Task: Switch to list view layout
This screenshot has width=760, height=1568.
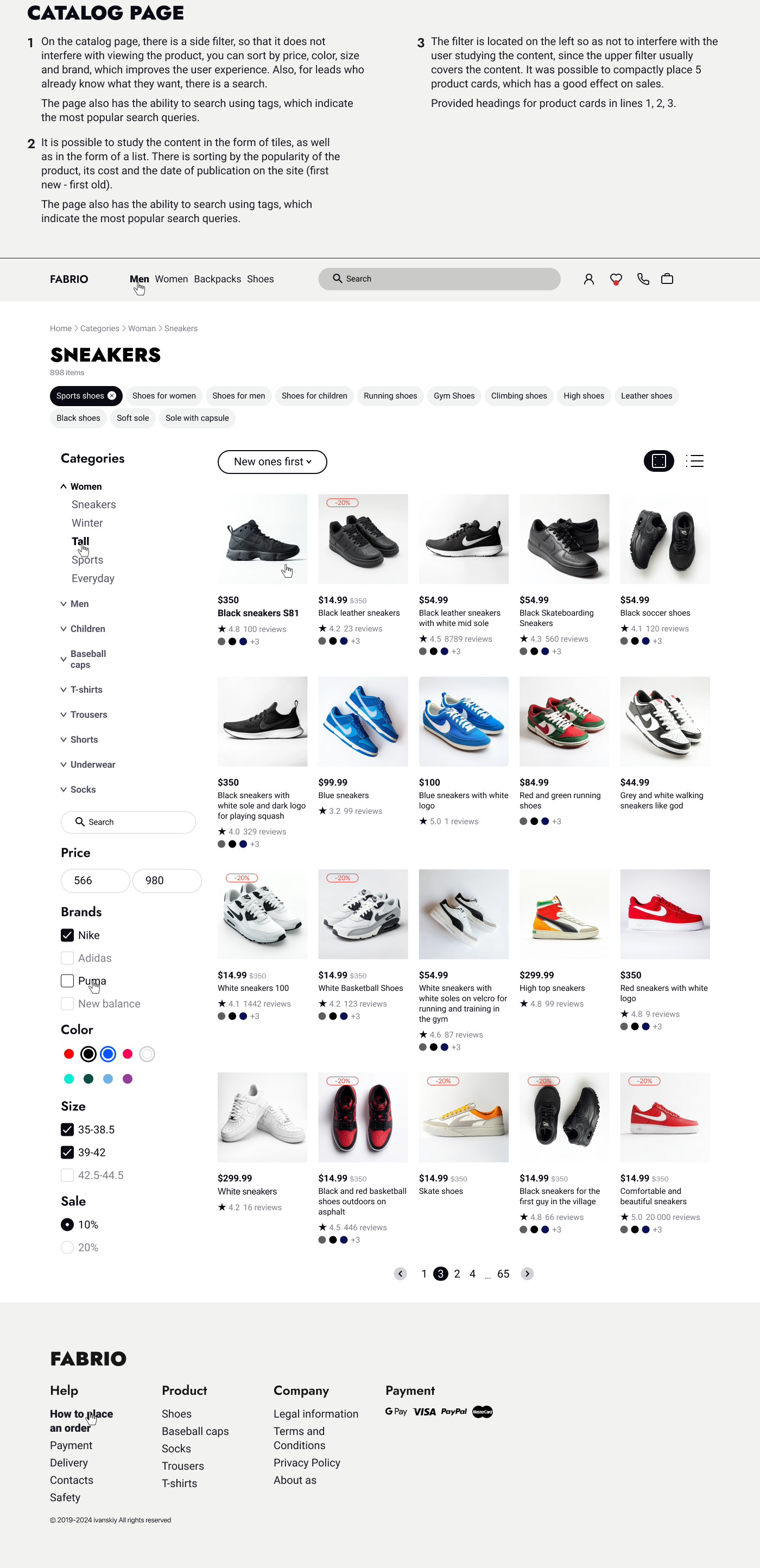Action: 694,461
